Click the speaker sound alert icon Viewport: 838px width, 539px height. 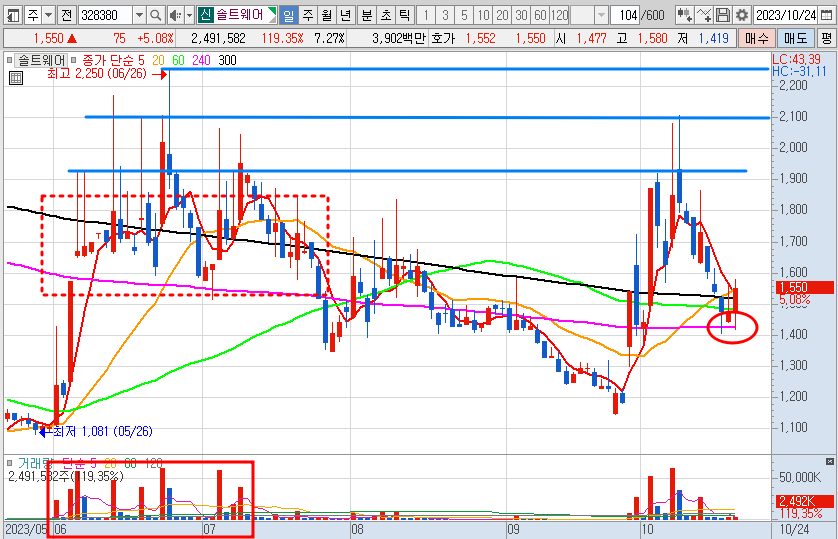click(x=175, y=15)
